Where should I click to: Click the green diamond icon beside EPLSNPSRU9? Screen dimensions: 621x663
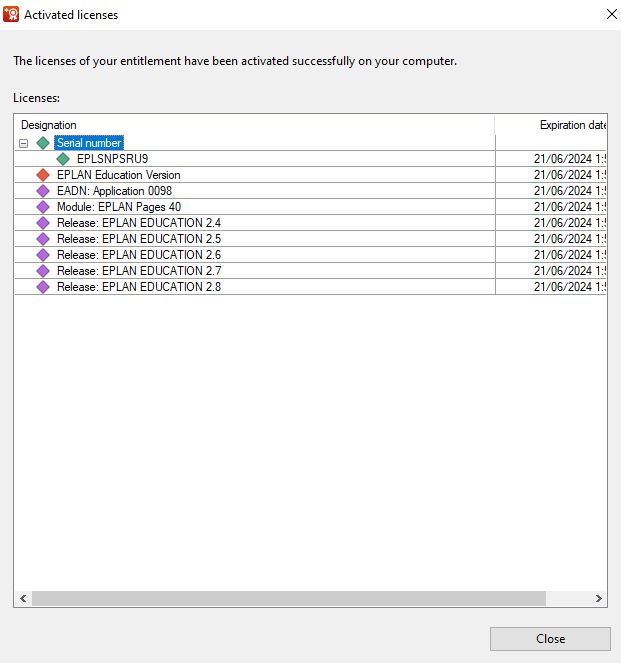click(x=63, y=159)
